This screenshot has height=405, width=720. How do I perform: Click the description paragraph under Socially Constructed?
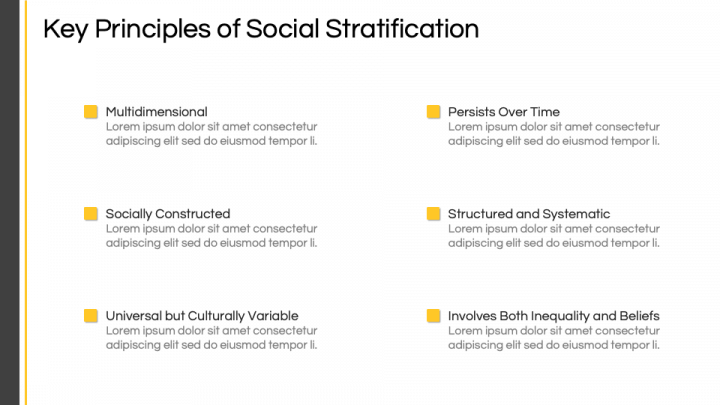tap(211, 236)
